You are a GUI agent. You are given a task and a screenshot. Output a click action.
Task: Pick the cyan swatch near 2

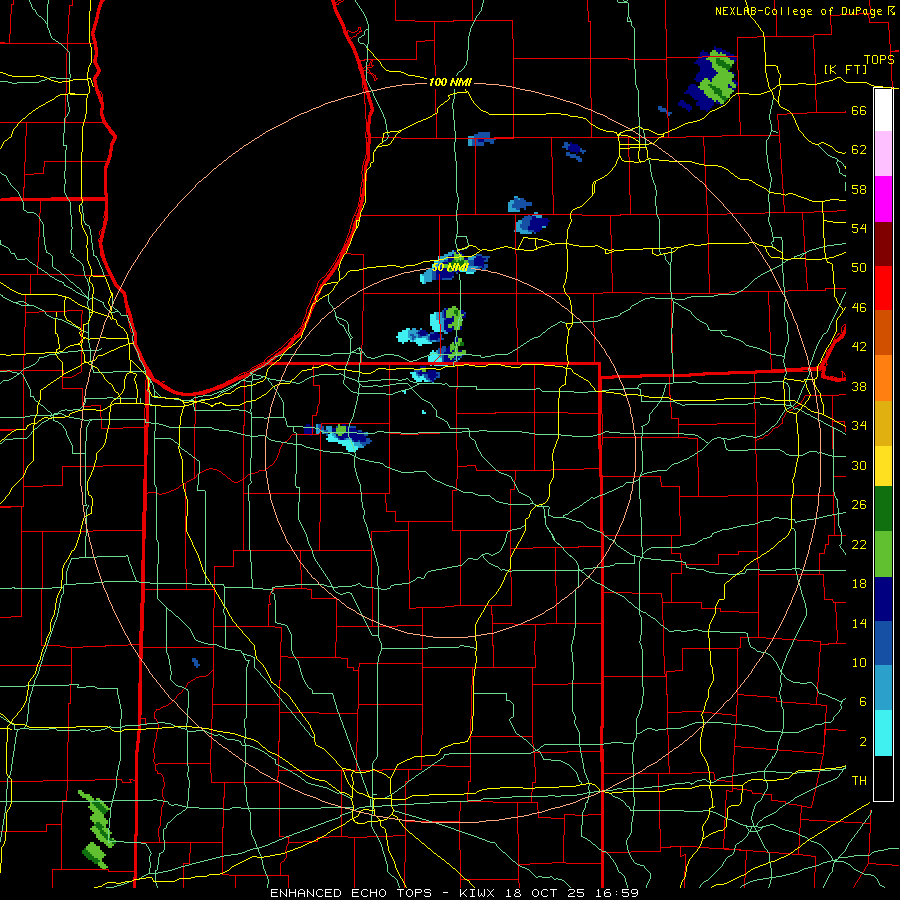pyautogui.click(x=883, y=733)
